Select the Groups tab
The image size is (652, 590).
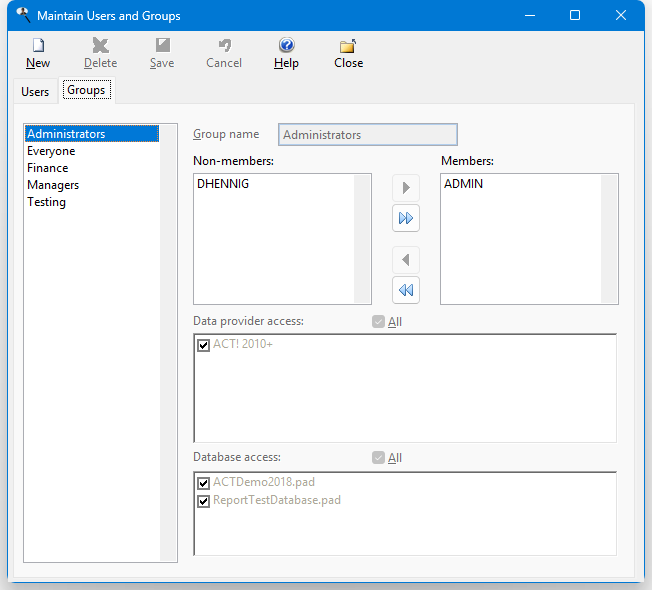(x=86, y=91)
